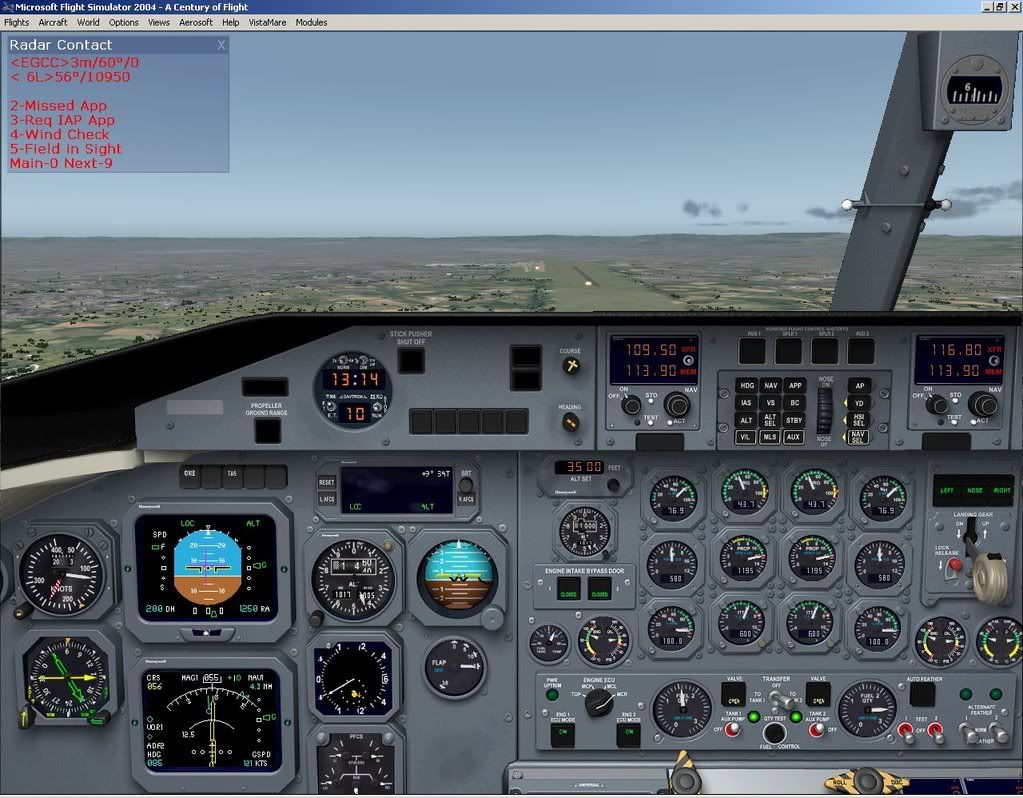
Task: Flip the TANK 1 AUX PUMP switch
Action: 733,728
